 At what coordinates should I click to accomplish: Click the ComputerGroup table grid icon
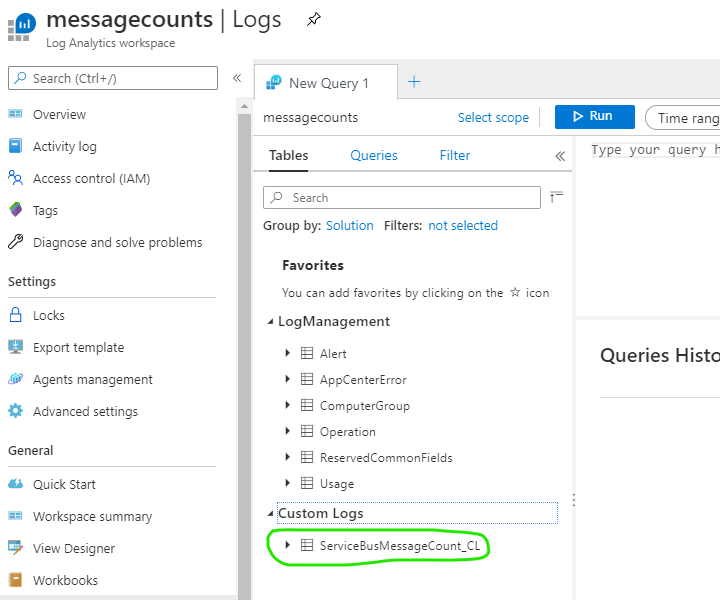tap(307, 405)
